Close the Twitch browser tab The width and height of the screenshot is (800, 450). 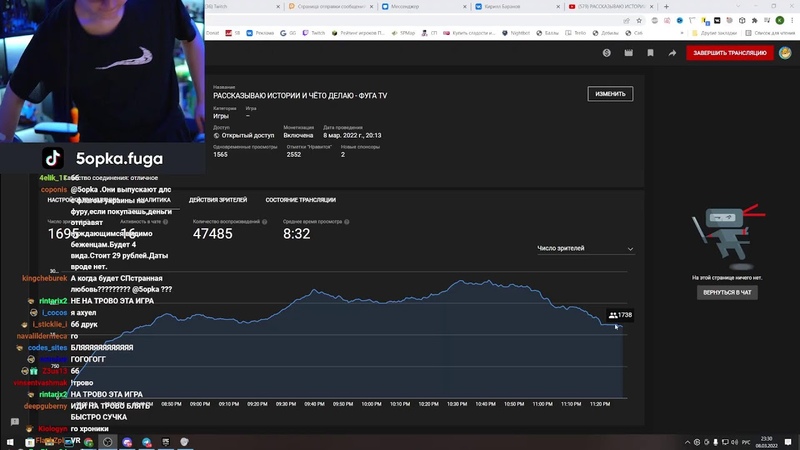[278, 7]
